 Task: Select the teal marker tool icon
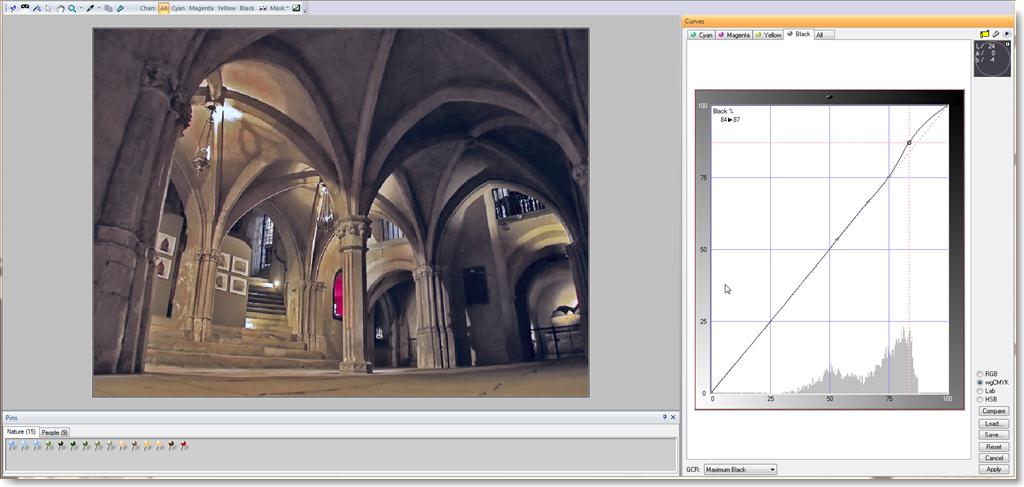(x=120, y=8)
